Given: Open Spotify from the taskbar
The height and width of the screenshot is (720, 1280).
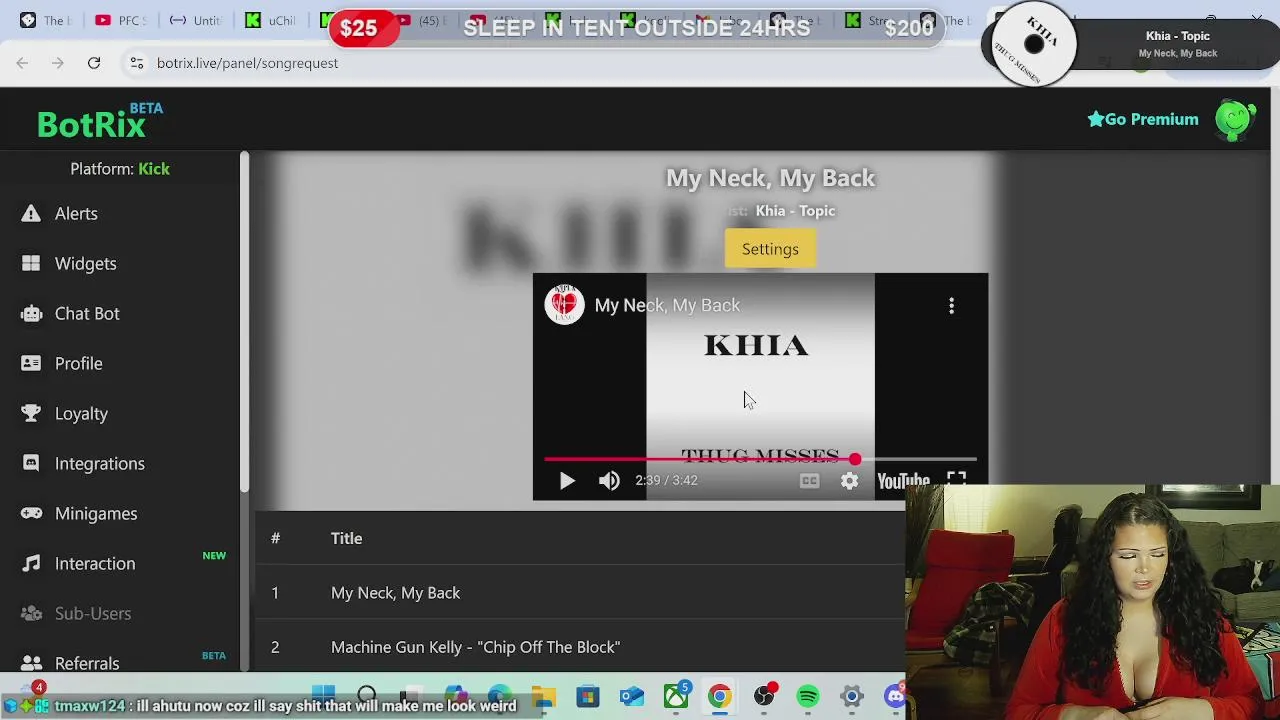Looking at the screenshot, I should pyautogui.click(x=808, y=696).
